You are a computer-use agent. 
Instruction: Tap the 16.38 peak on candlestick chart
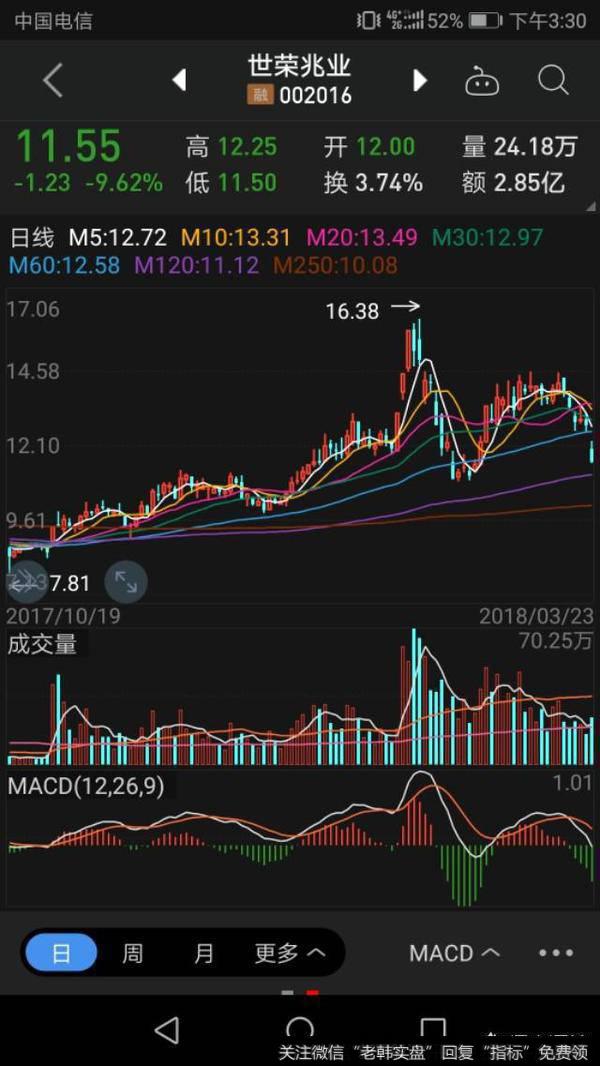tap(353, 311)
